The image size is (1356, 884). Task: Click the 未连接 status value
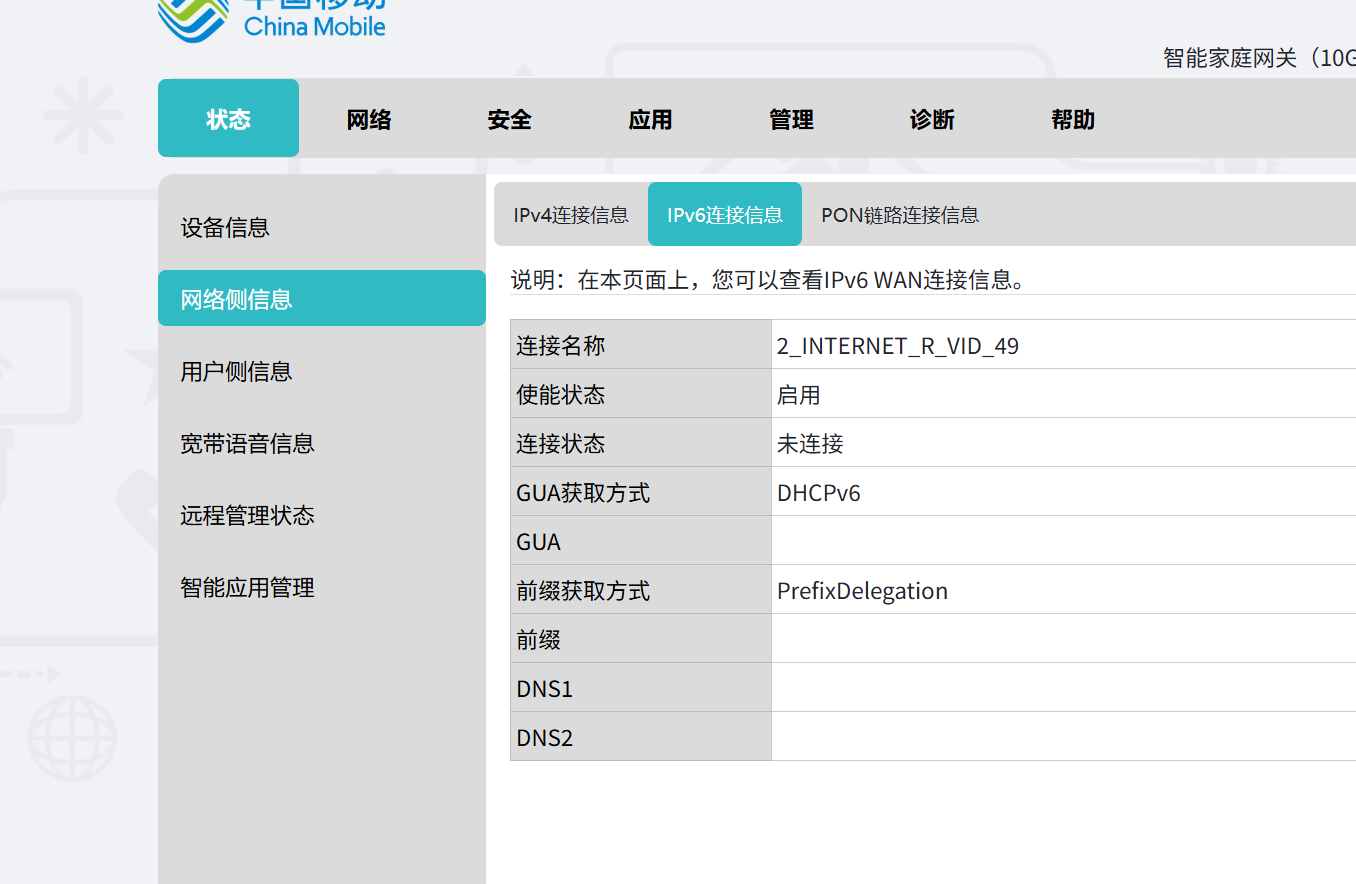coord(810,444)
